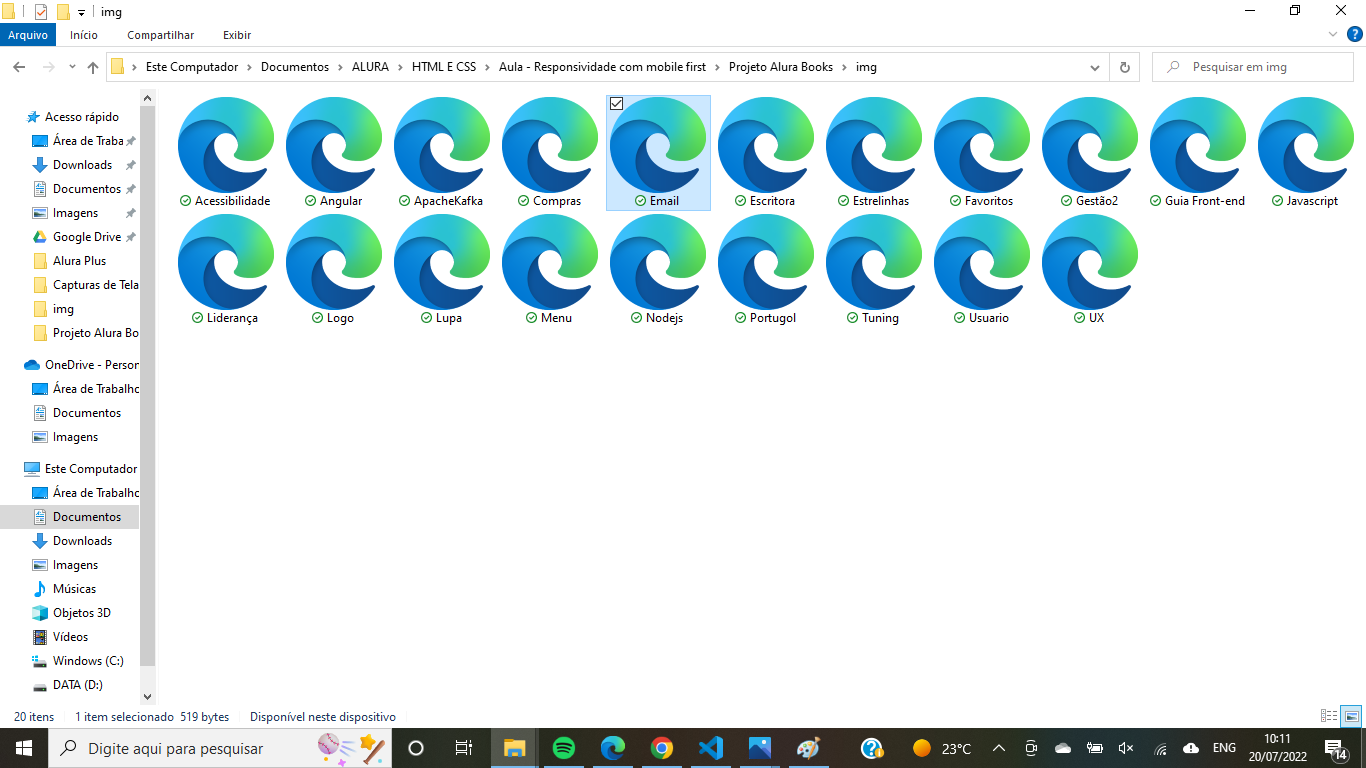Open OneDrive - Personal in sidebar
This screenshot has height=768, width=1366.
tap(91, 365)
